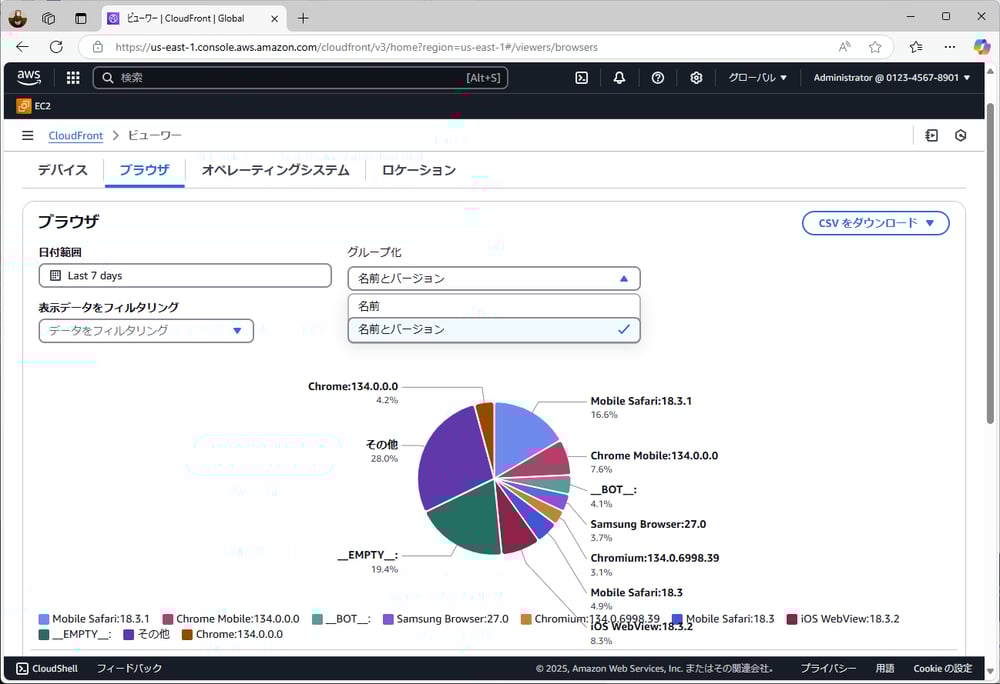
Task: Click the page vertical scrollbar
Action: pyautogui.click(x=990, y=263)
